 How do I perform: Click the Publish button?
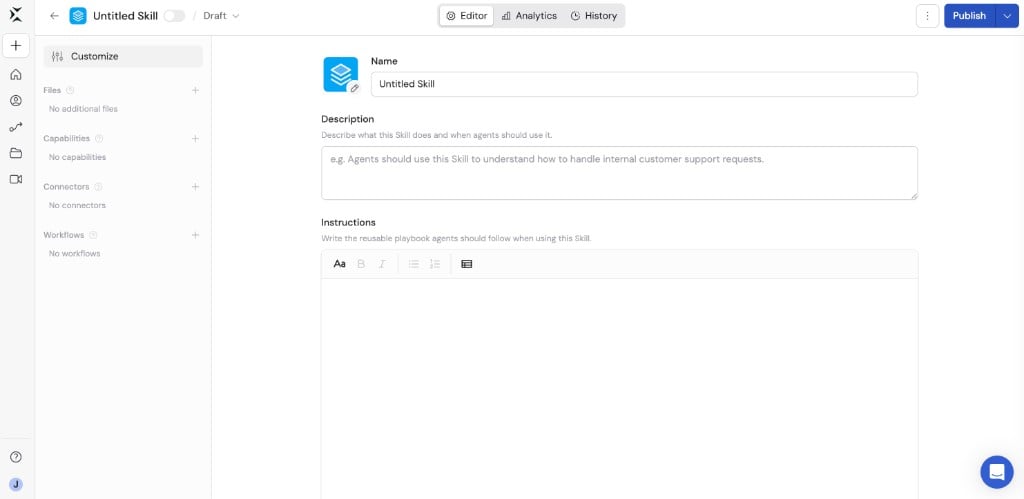[969, 16]
